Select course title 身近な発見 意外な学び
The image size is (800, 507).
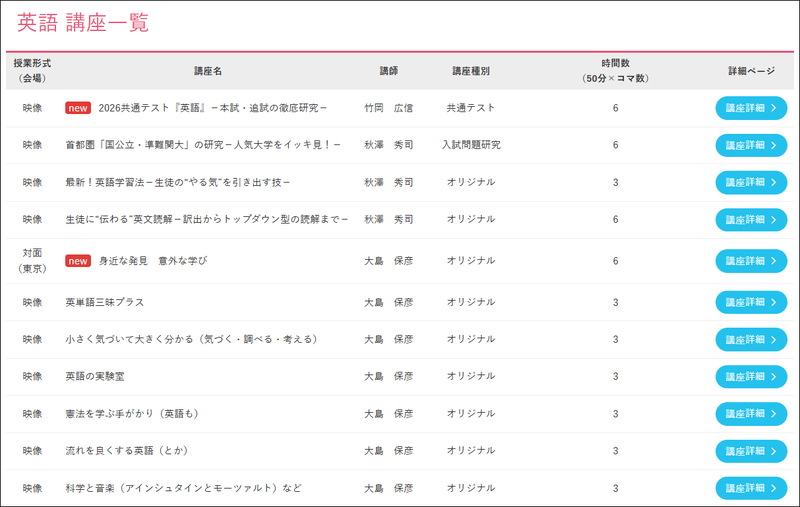click(153, 261)
